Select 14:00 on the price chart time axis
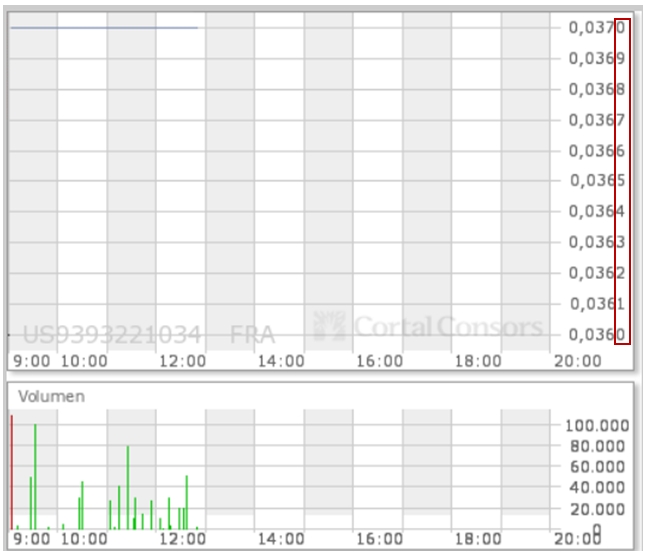Screen dimensions: 645x552 (281, 362)
